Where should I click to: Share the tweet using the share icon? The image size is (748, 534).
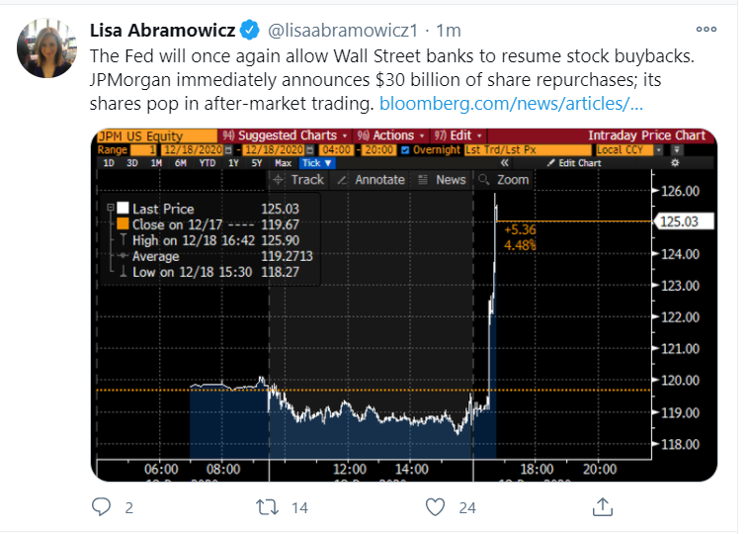click(603, 508)
